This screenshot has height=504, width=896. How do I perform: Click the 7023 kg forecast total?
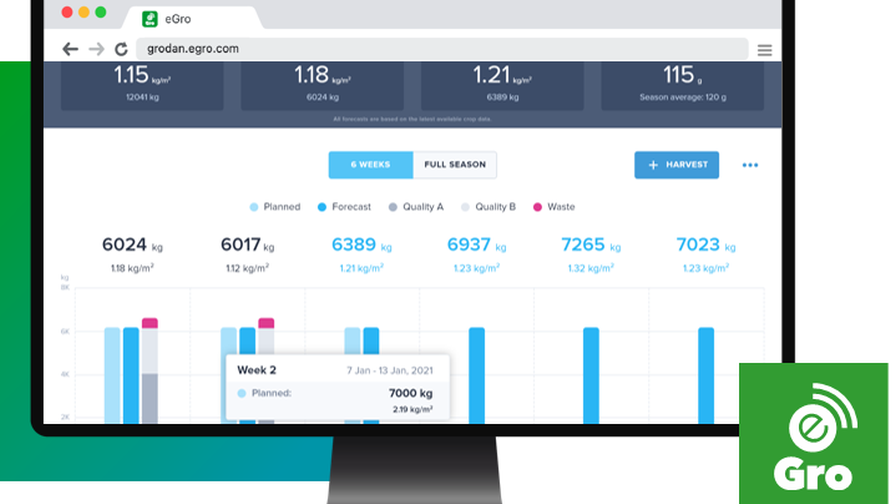click(x=705, y=245)
